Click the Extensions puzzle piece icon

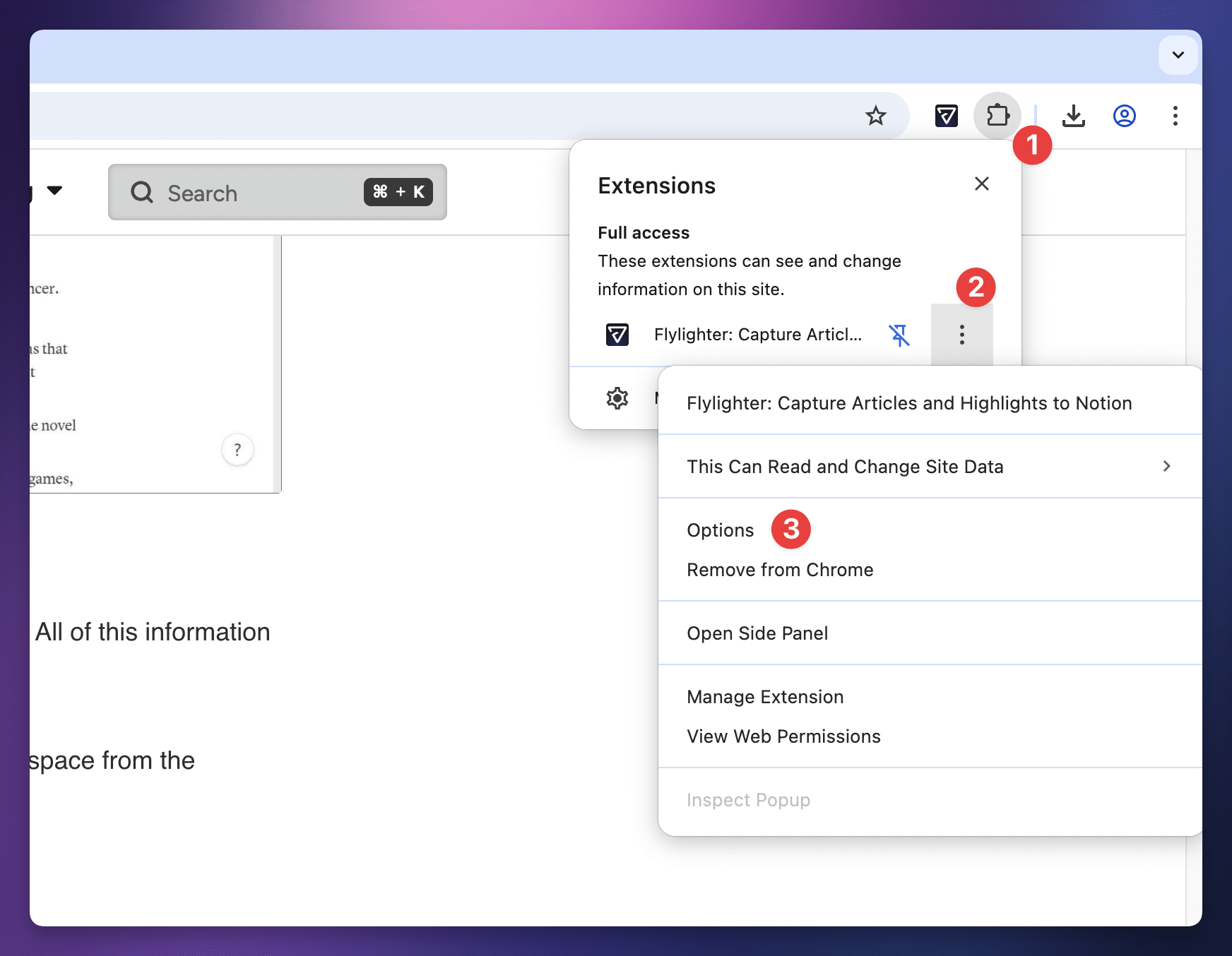click(997, 115)
